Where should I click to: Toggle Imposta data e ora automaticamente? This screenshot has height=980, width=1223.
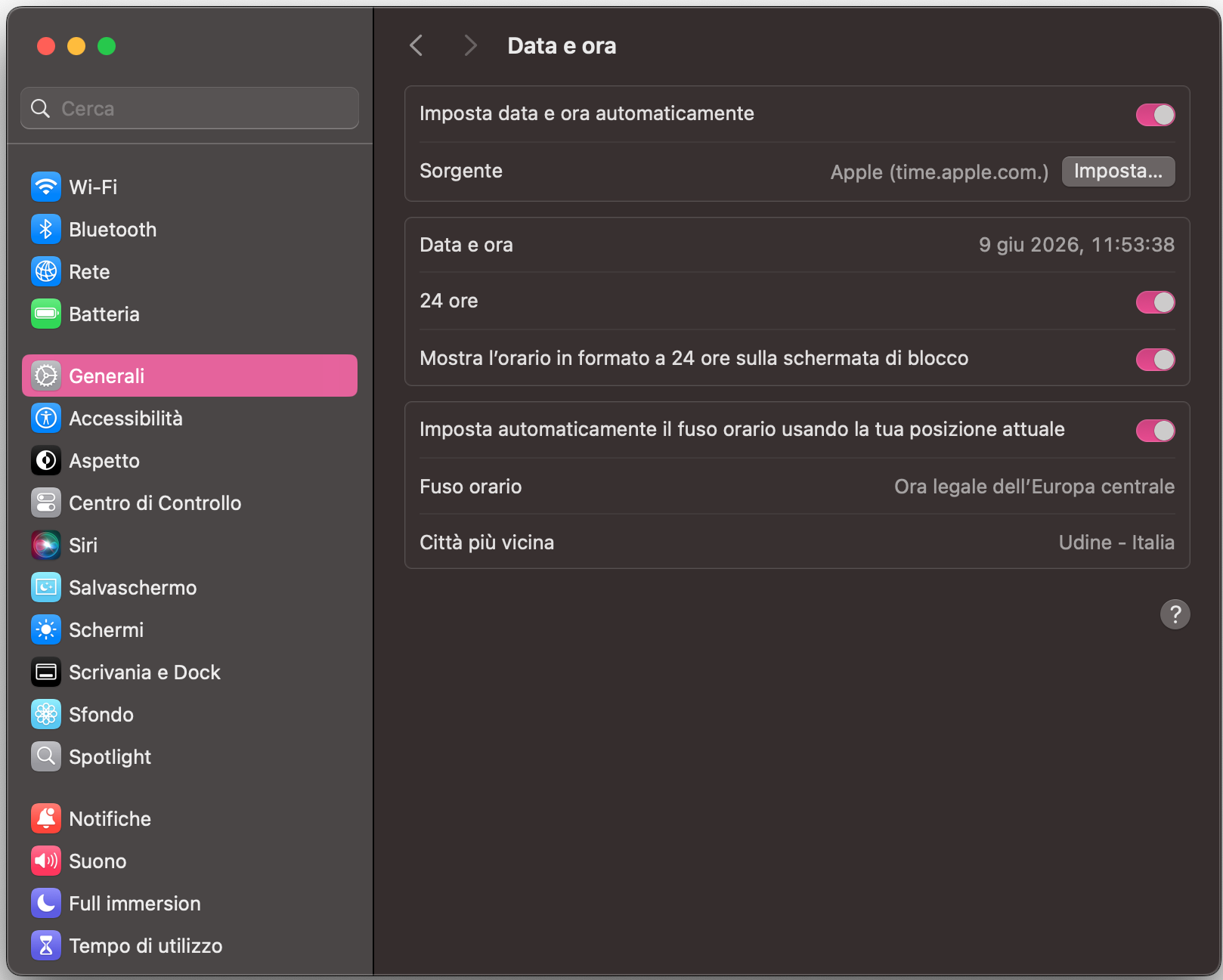point(1155,115)
